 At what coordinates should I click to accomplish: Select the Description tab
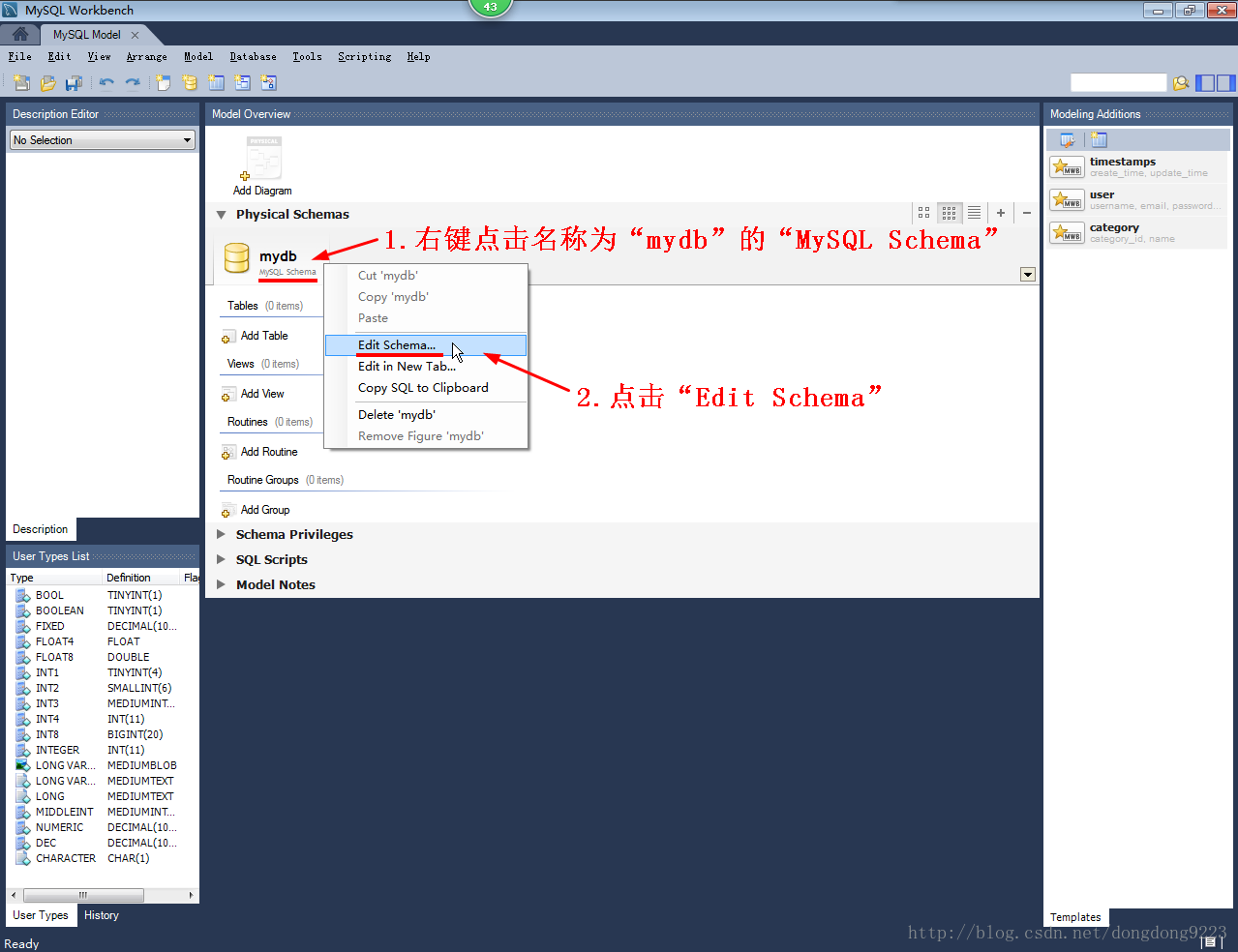(41, 529)
